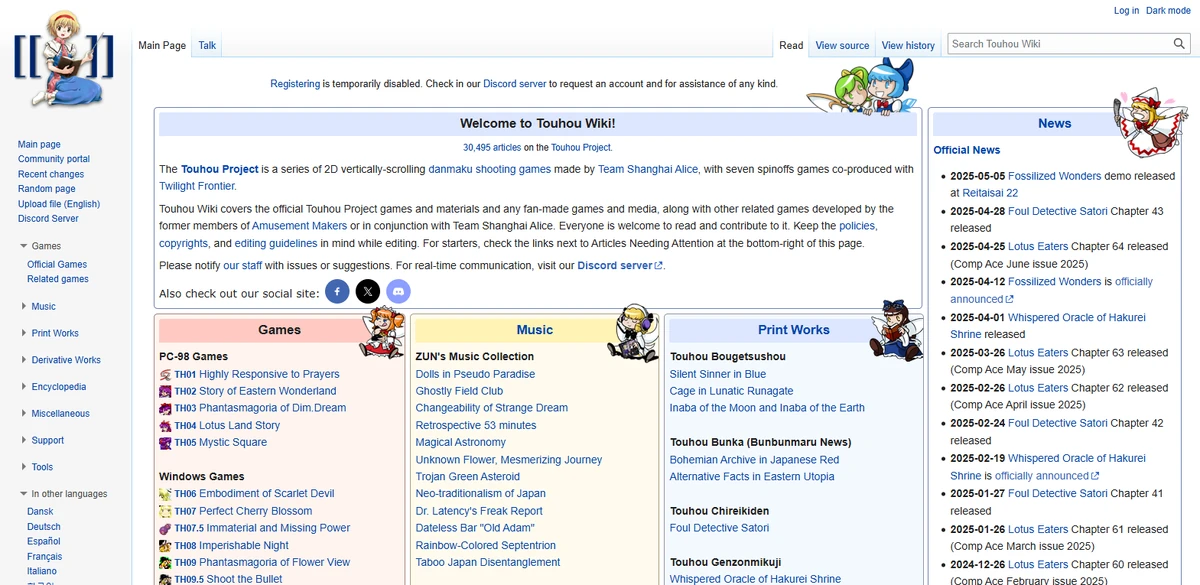Switch to the Talk tab
This screenshot has height=585, width=1200.
[x=206, y=45]
